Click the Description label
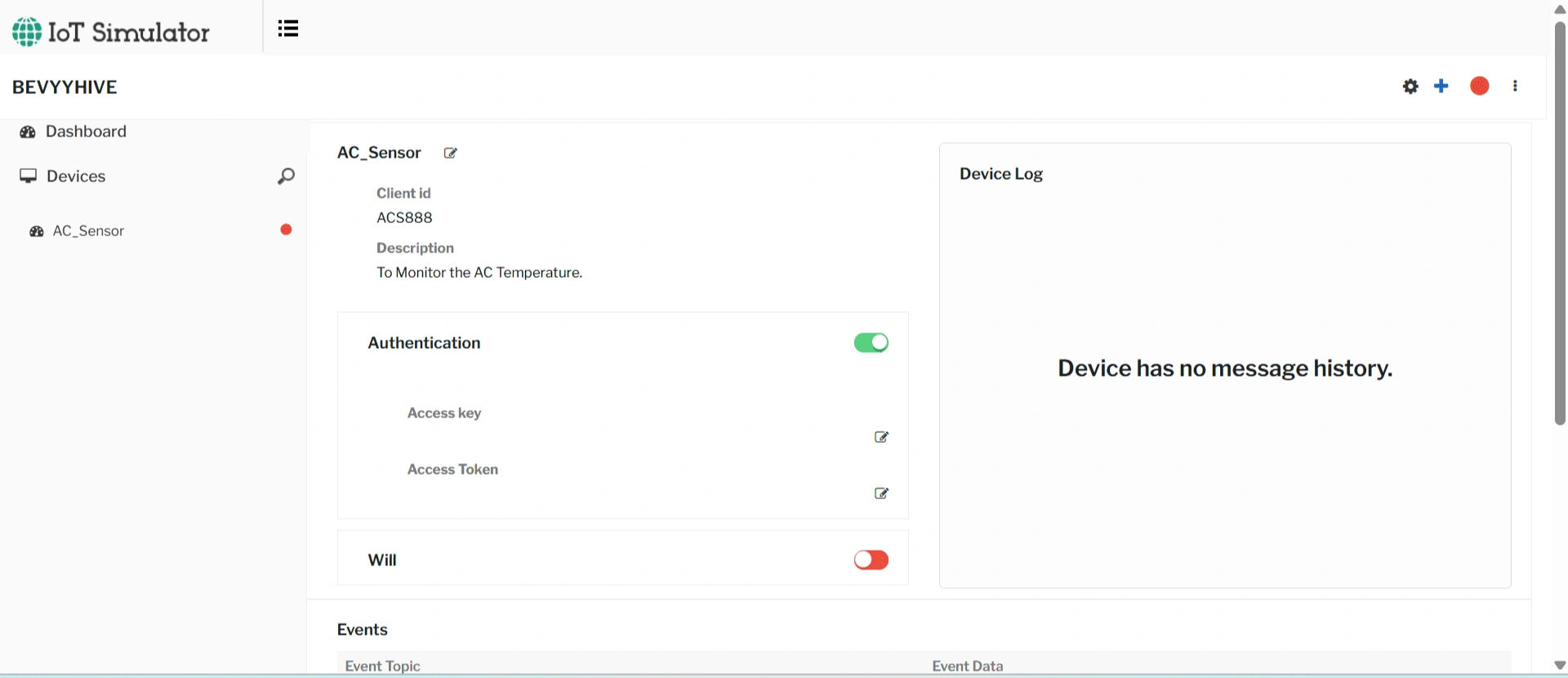 pos(415,248)
